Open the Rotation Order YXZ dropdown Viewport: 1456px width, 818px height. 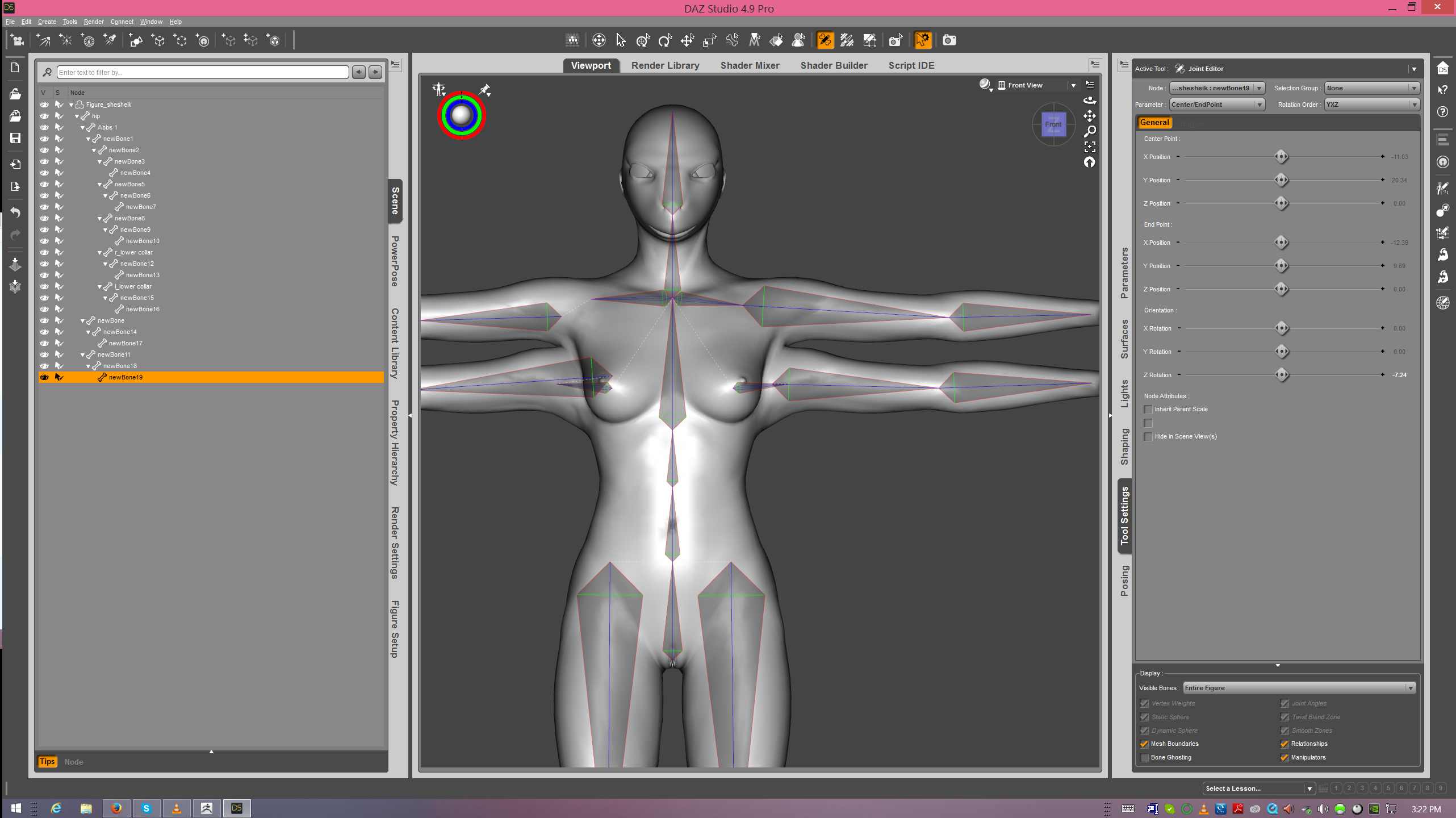point(1371,105)
